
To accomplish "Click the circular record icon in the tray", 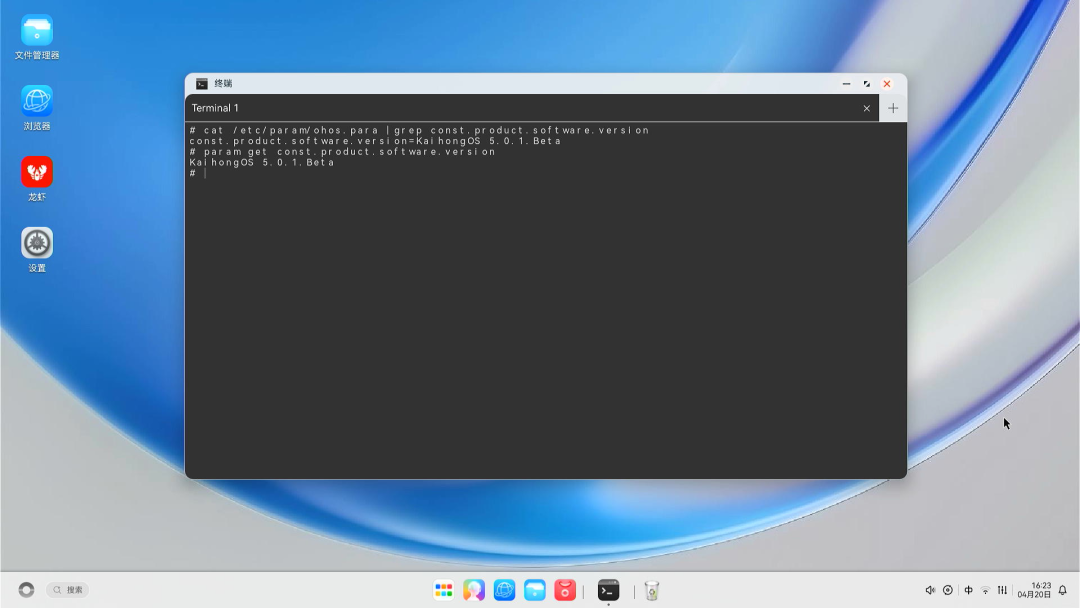I will tap(948, 590).
